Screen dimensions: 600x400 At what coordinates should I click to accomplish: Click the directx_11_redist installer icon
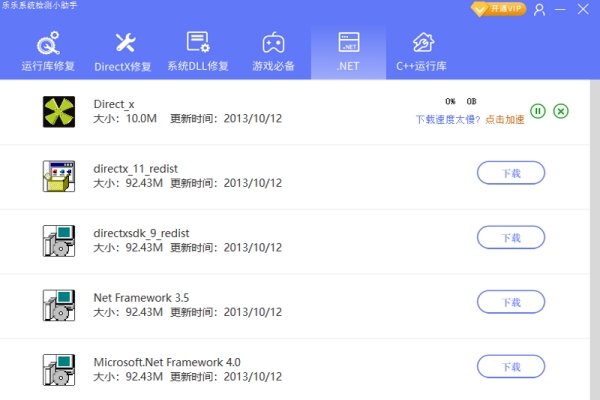[58, 175]
